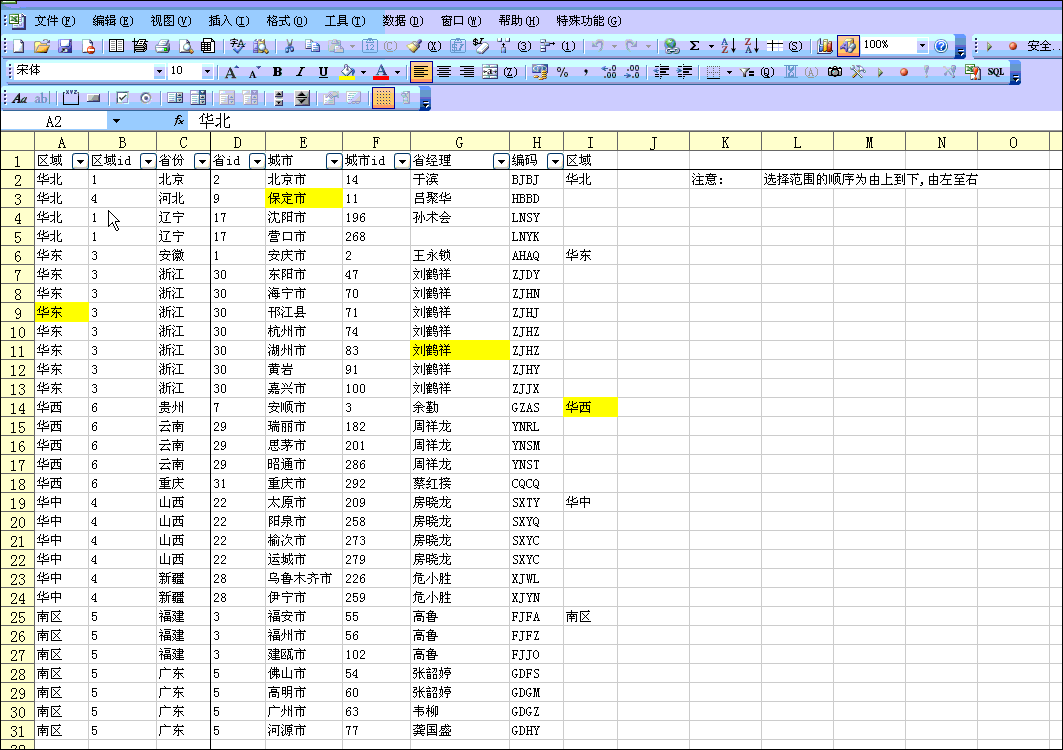Select column K header
Screen dimensions: 1063x750
(725, 143)
